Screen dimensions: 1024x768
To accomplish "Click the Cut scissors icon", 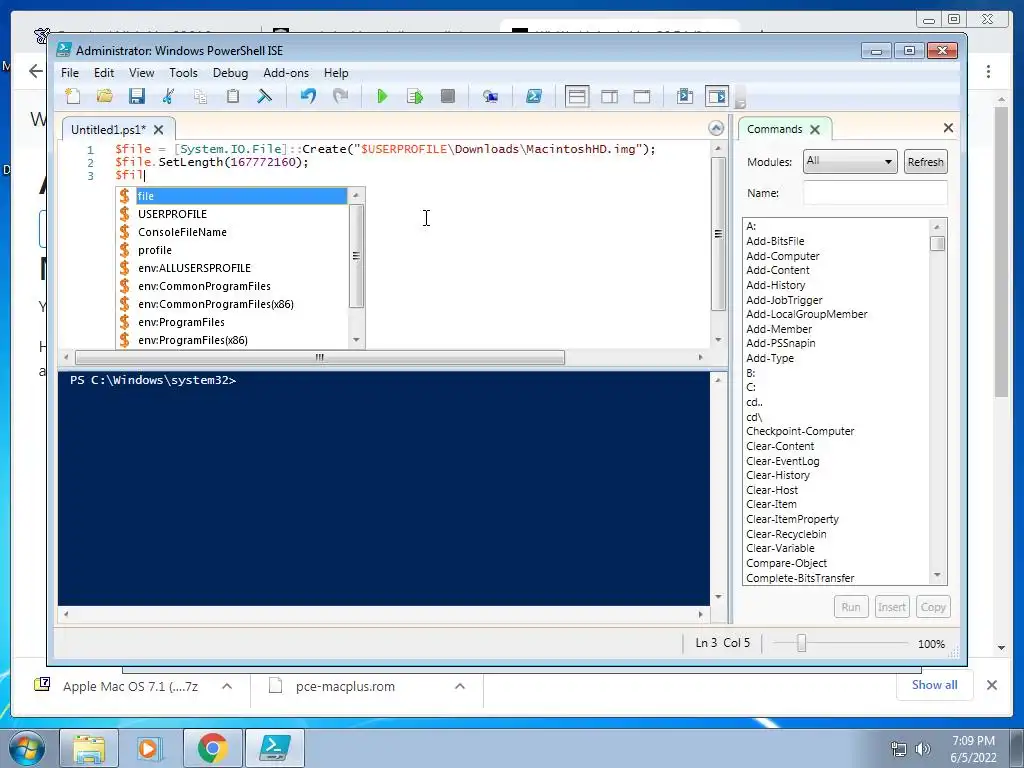I will (x=168, y=97).
